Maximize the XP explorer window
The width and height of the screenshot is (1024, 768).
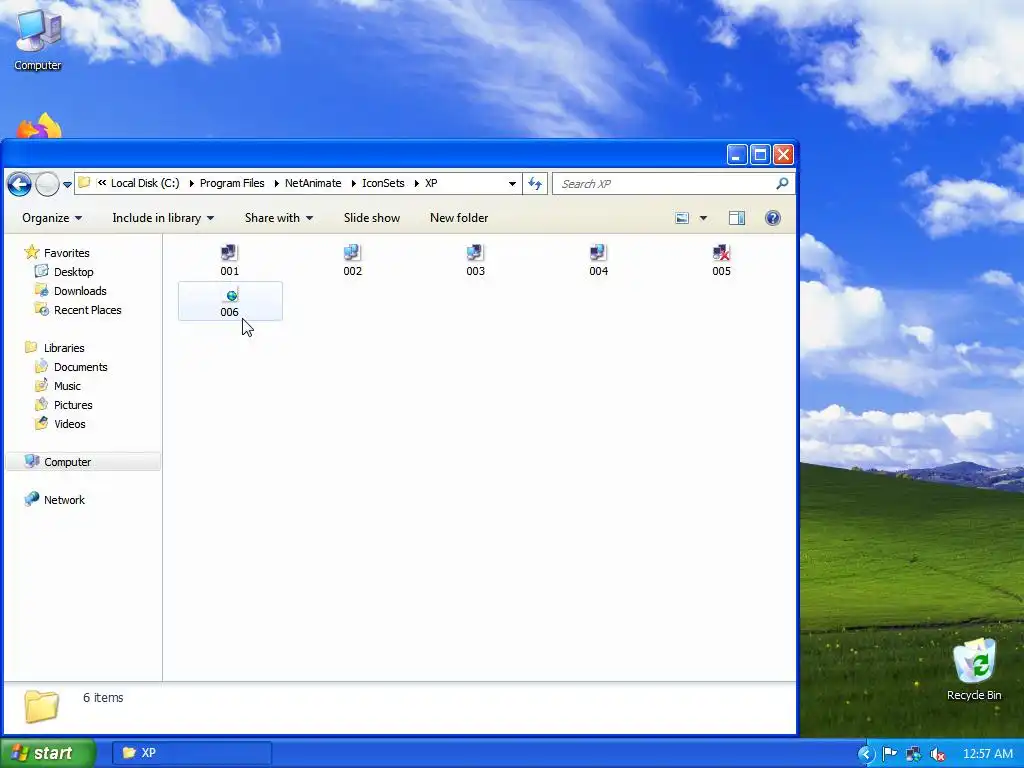[x=760, y=155]
